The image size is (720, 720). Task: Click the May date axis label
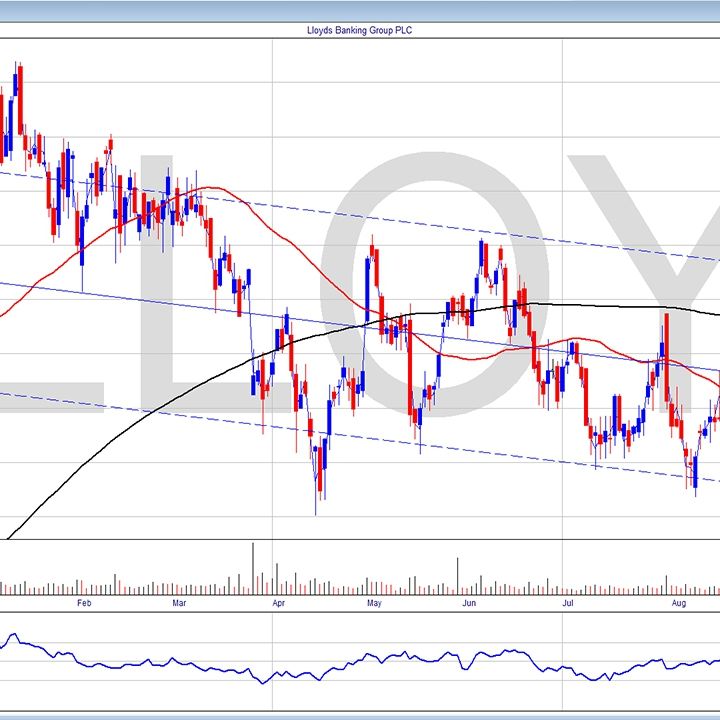pos(373,603)
